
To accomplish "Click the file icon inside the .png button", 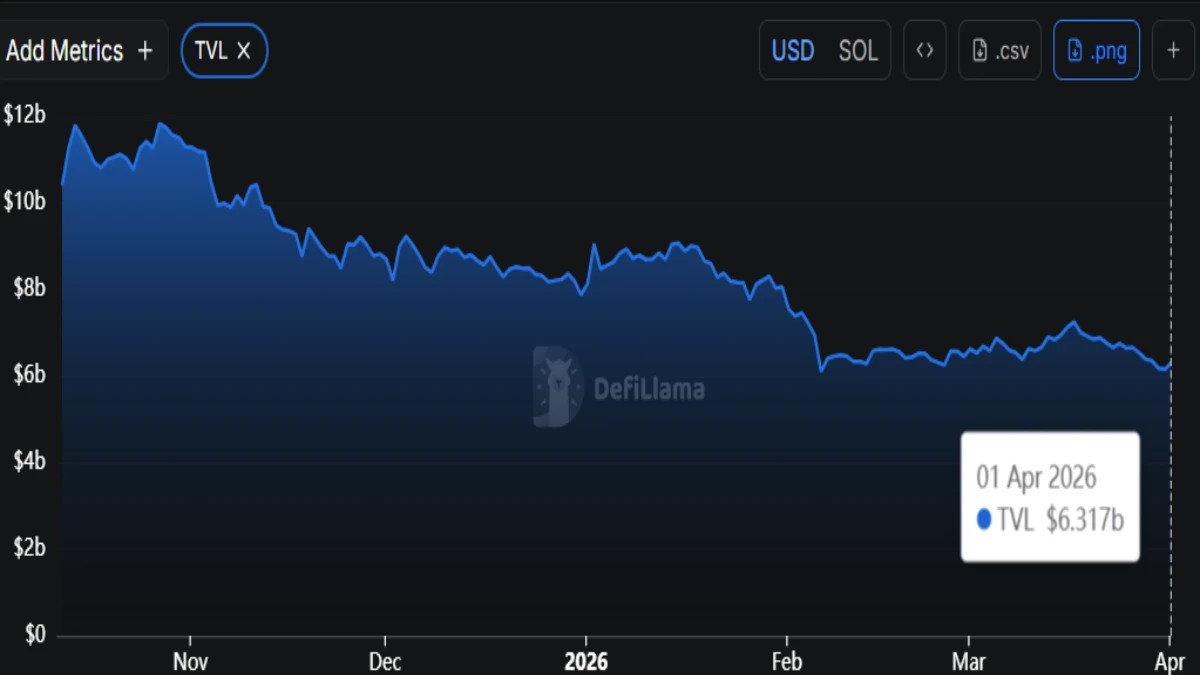I will pyautogui.click(x=1076, y=50).
